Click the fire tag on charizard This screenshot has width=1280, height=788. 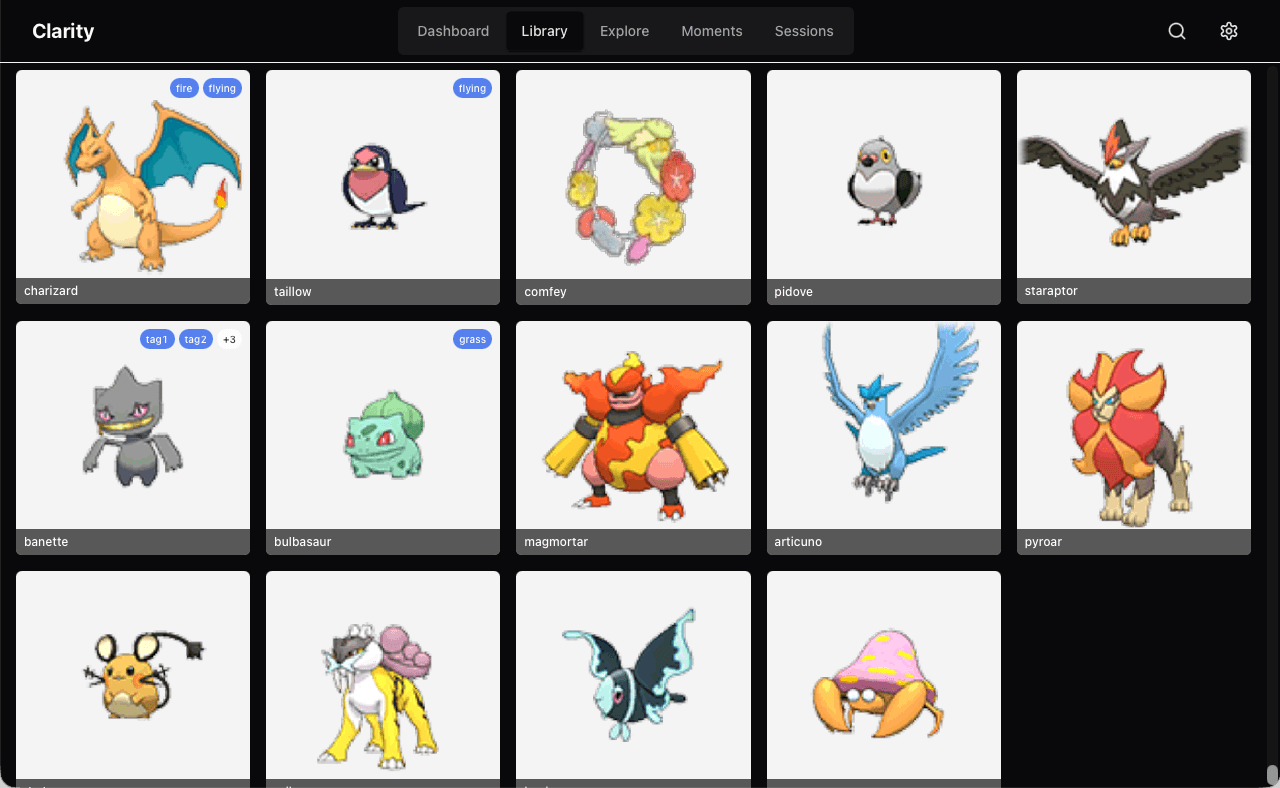tap(184, 88)
